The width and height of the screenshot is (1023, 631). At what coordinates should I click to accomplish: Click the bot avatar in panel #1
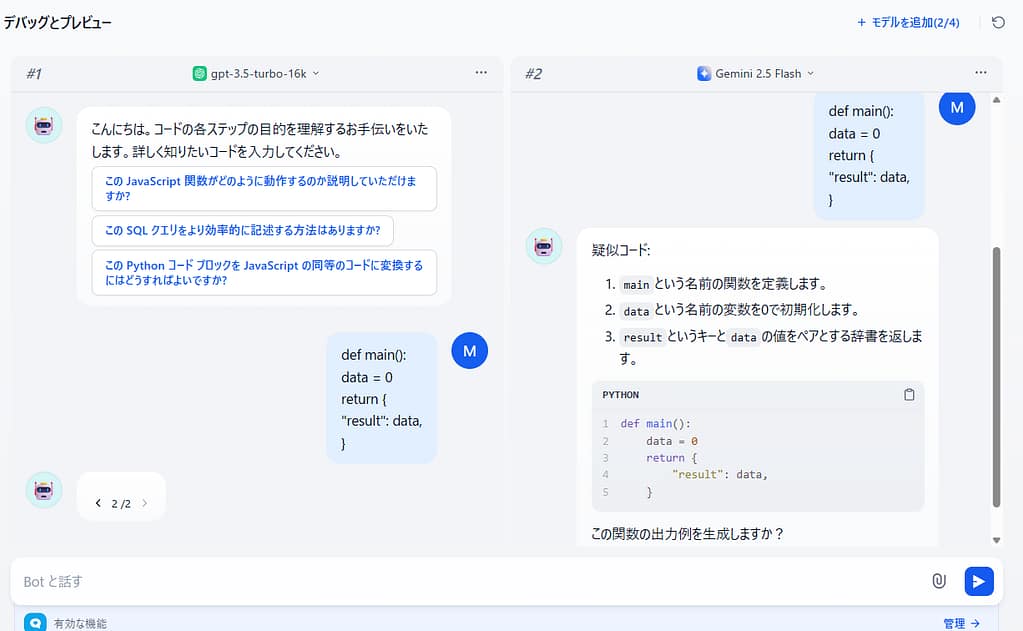[43, 124]
